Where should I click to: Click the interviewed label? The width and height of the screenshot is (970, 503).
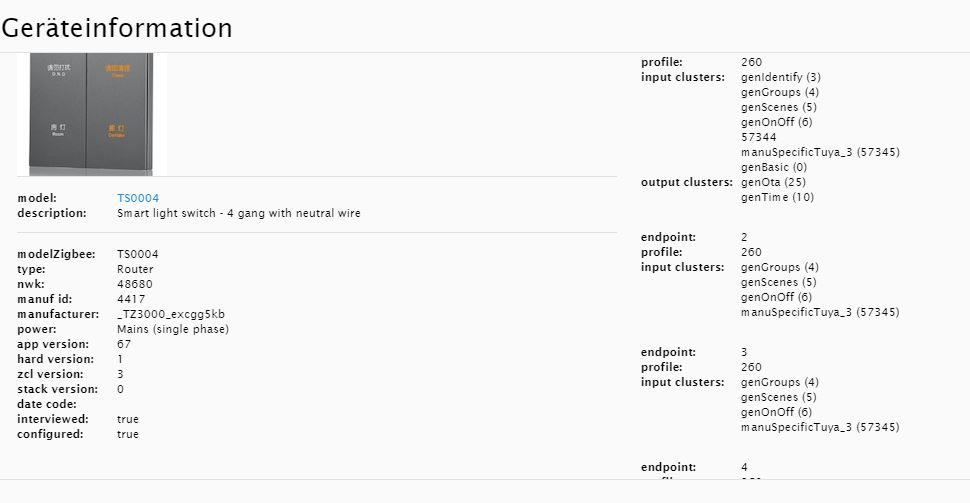coord(53,419)
